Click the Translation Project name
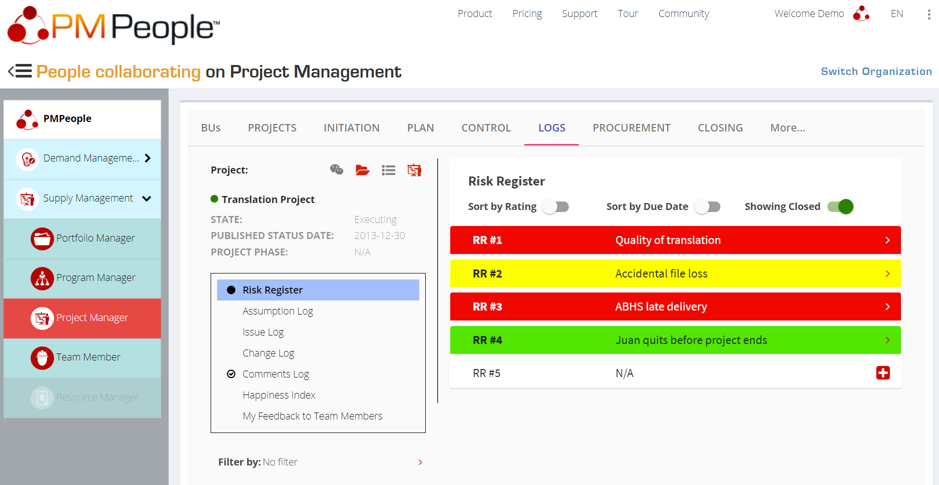This screenshot has height=485, width=939. tap(268, 200)
